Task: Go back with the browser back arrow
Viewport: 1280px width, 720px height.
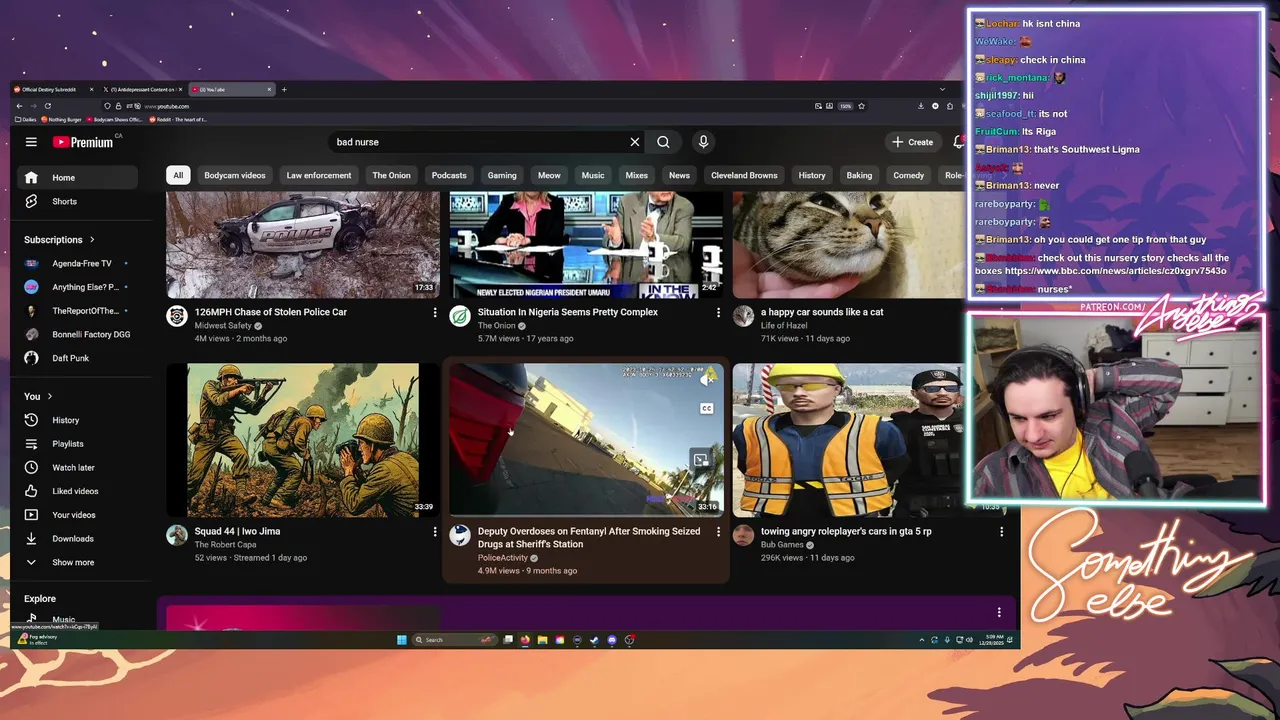Action: [x=20, y=106]
